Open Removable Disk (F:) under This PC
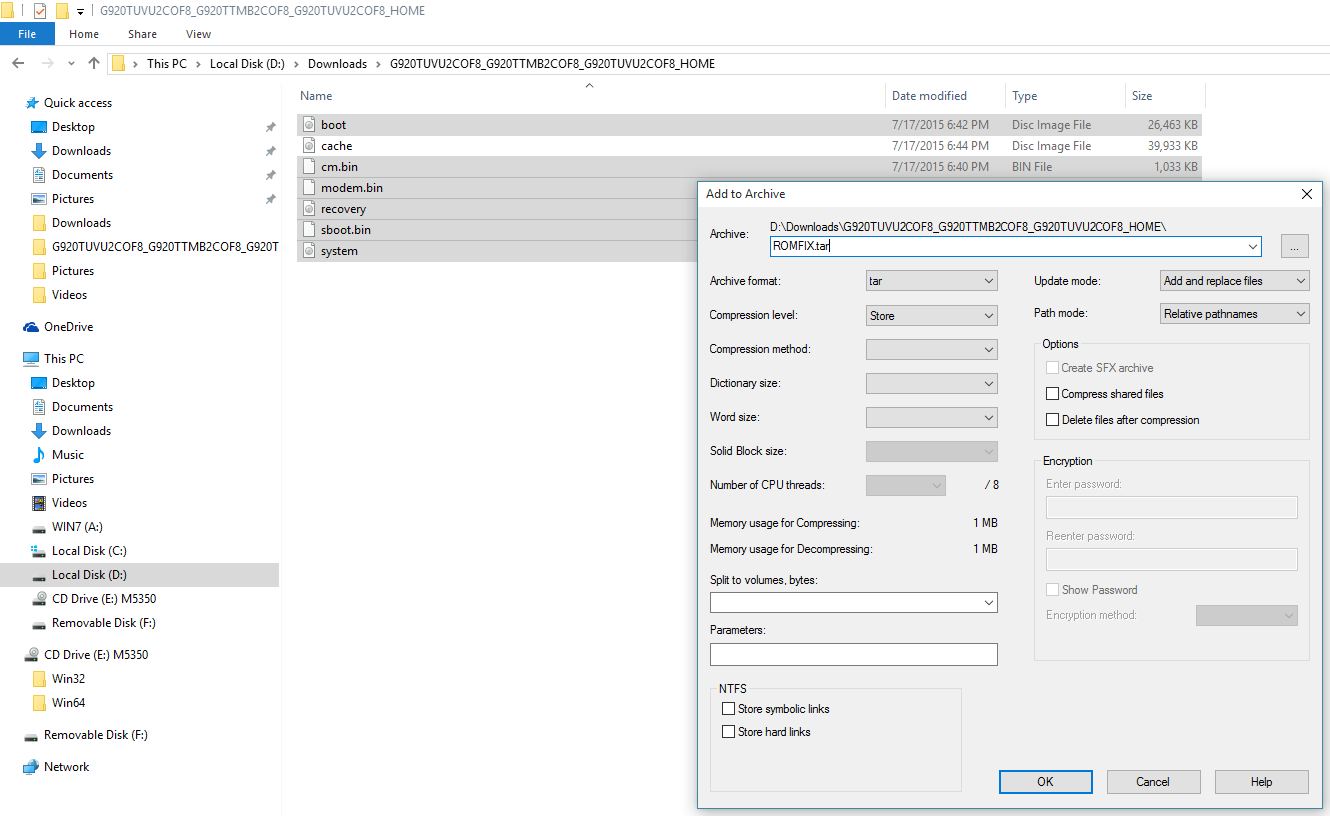 (x=39, y=623)
